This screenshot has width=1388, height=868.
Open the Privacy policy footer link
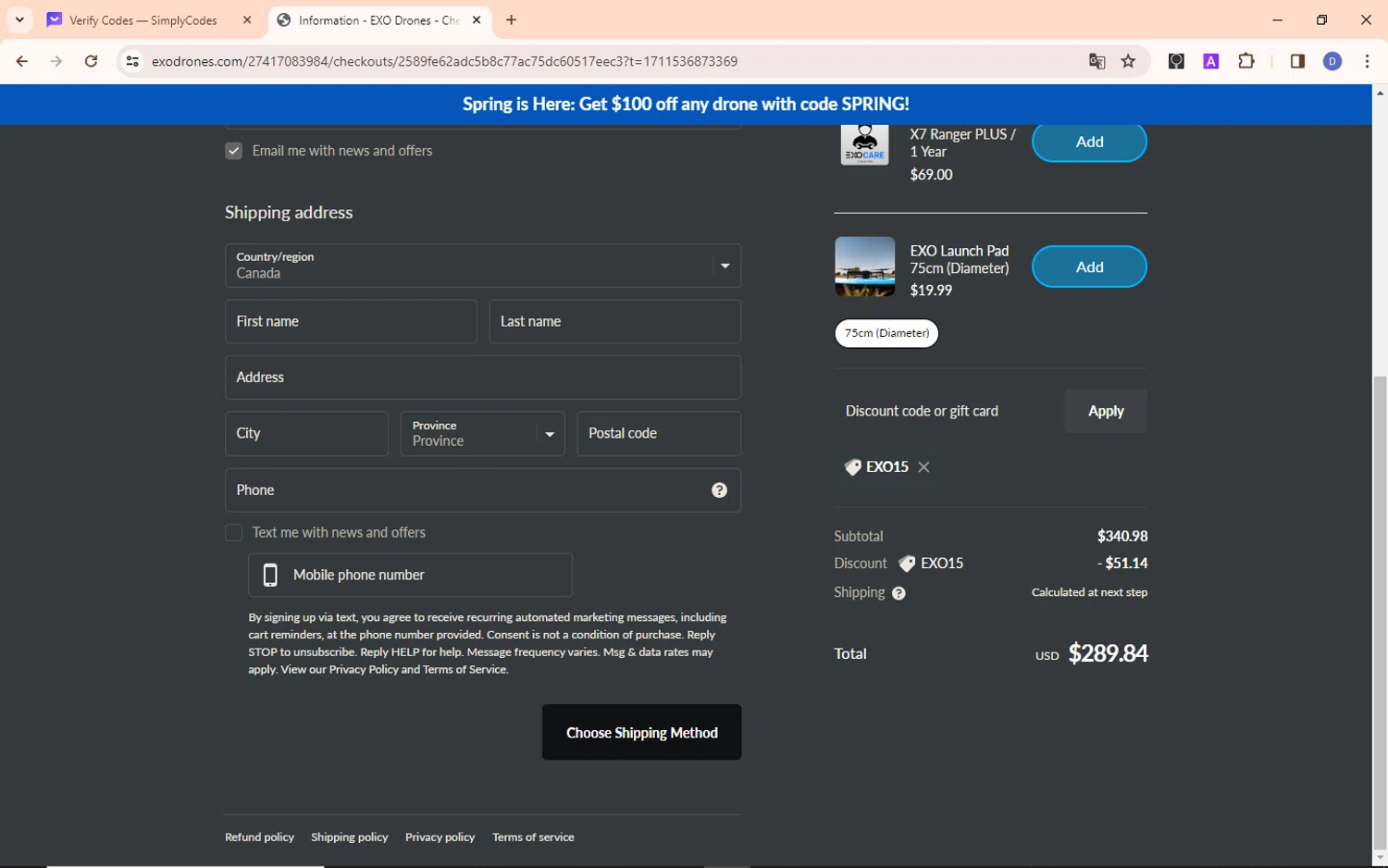(x=440, y=837)
